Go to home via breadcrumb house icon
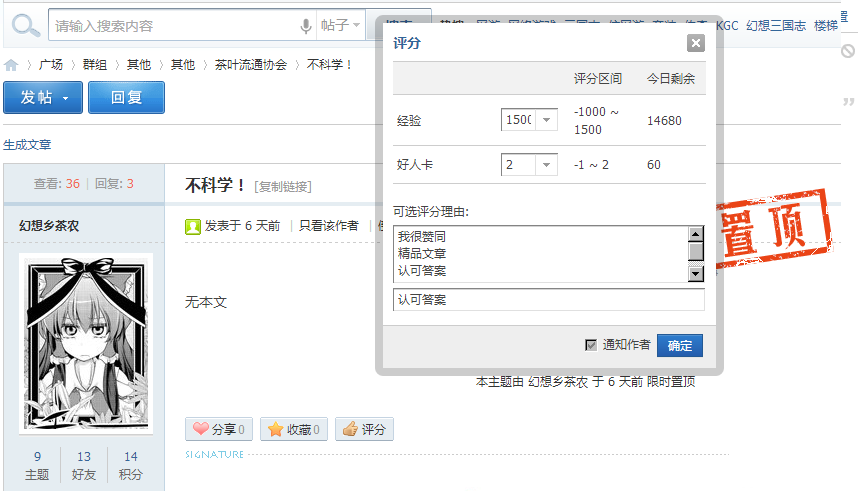 [11, 65]
